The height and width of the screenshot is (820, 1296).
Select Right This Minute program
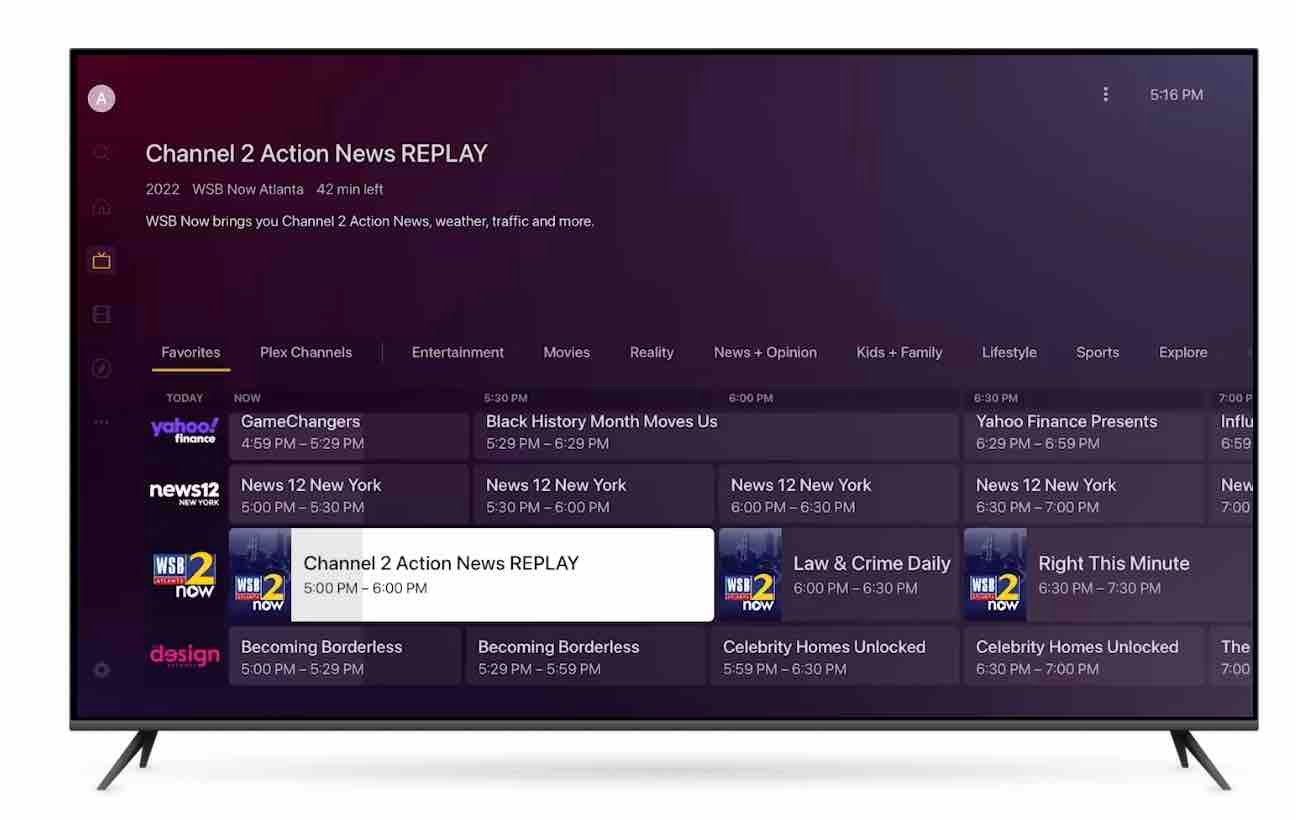click(1108, 575)
